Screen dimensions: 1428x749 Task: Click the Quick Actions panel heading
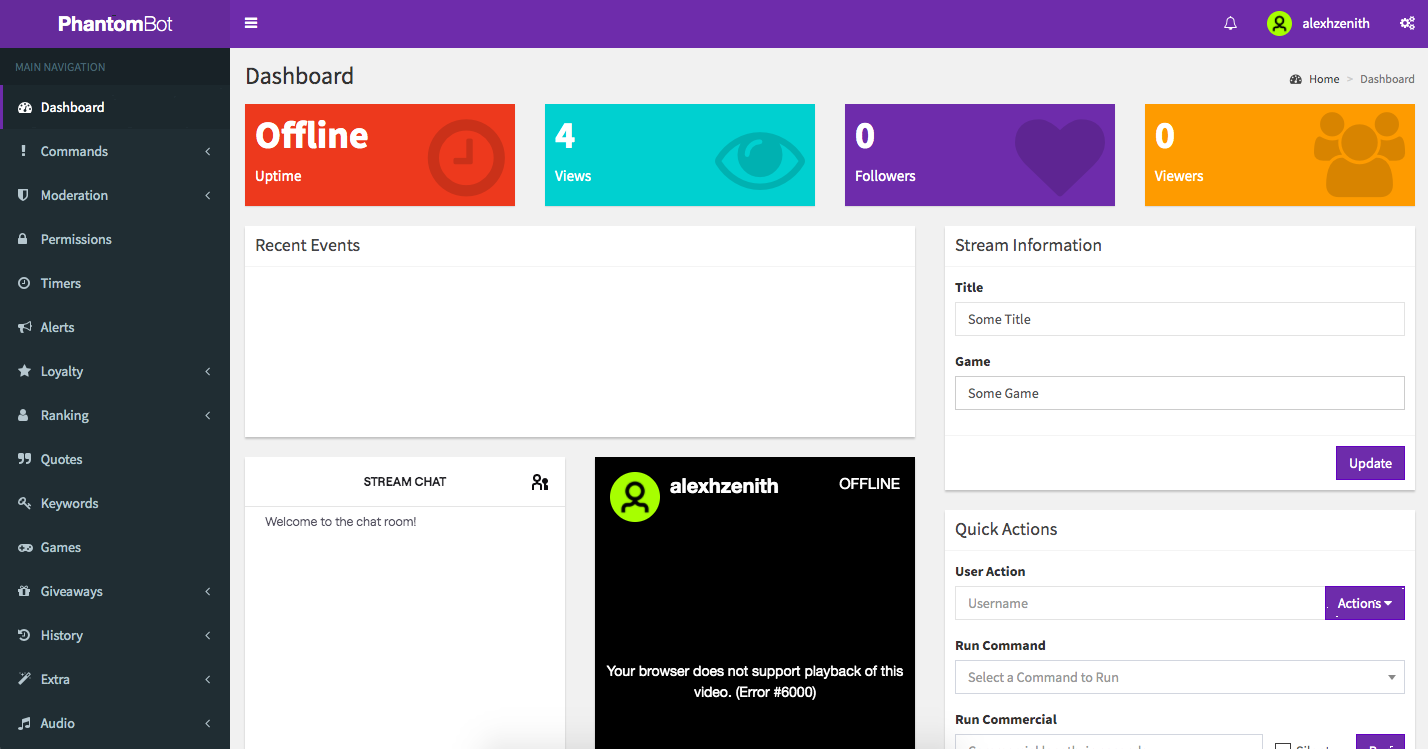tap(1006, 529)
